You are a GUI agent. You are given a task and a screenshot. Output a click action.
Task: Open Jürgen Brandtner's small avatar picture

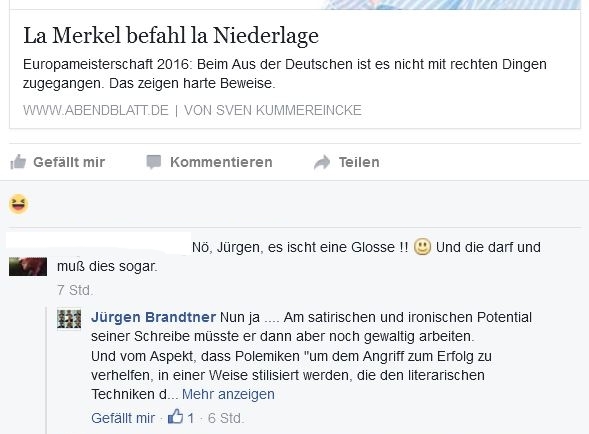(69, 319)
